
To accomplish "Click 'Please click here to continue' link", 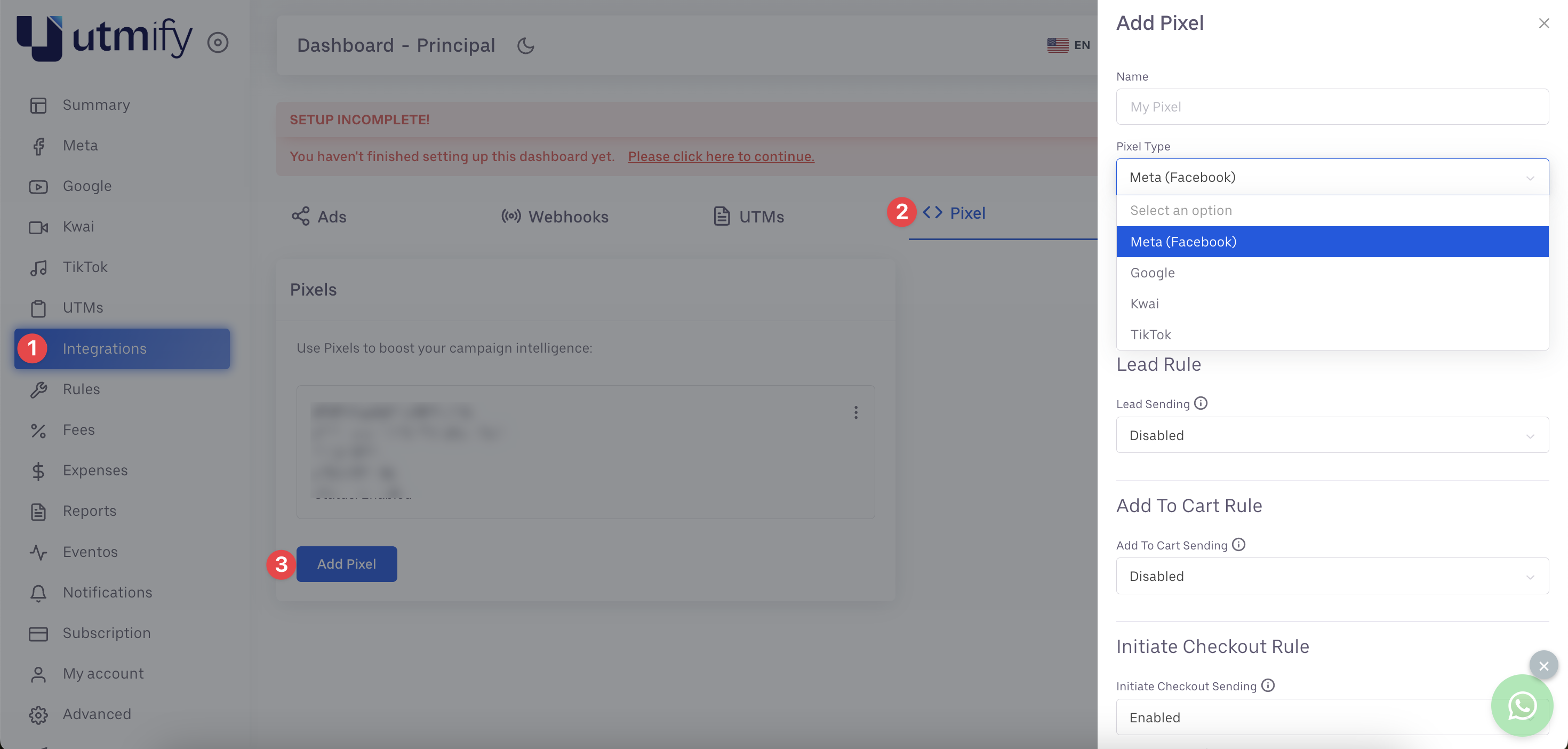I will pyautogui.click(x=721, y=156).
